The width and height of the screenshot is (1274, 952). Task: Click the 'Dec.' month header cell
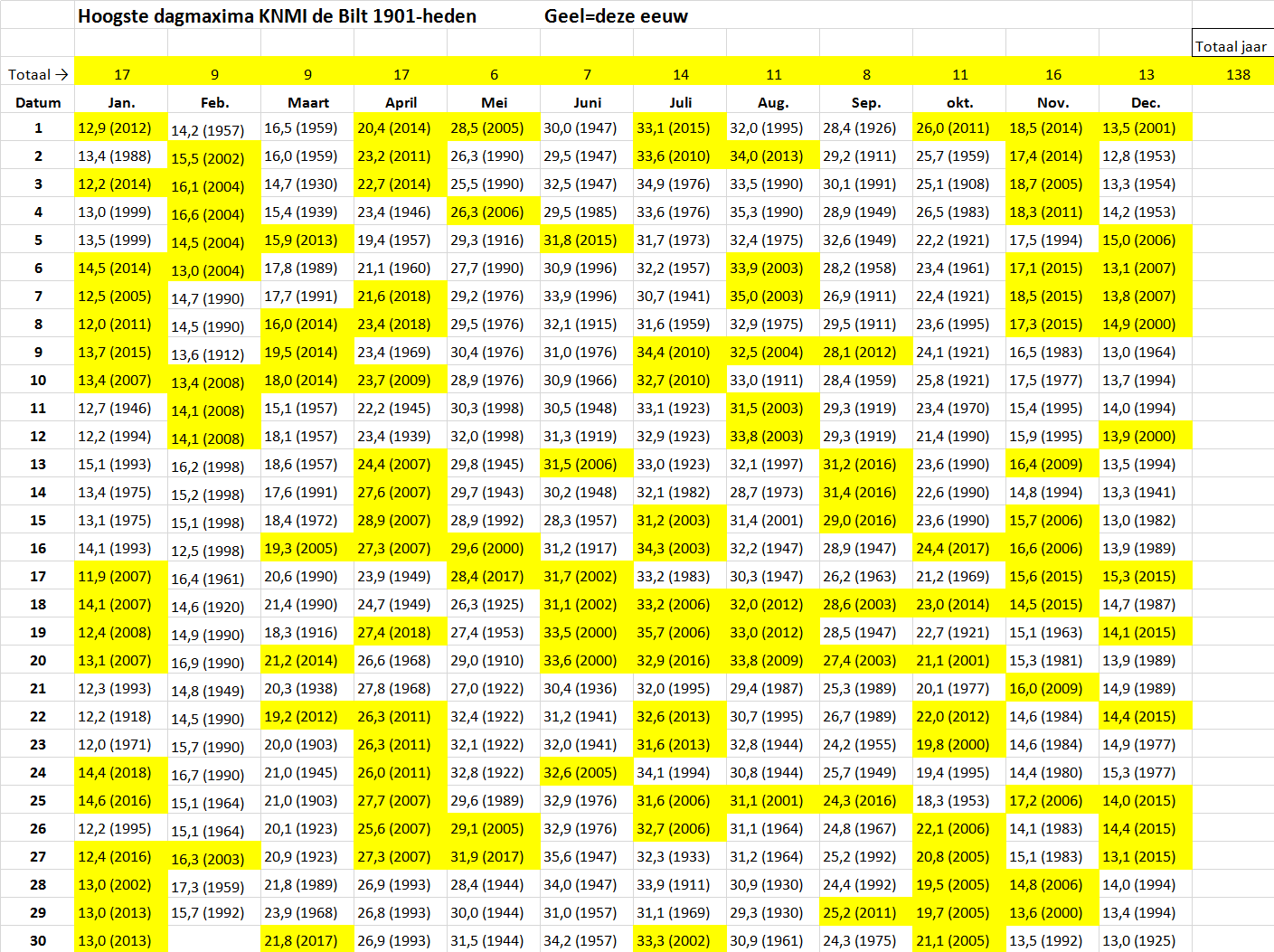(x=1146, y=102)
